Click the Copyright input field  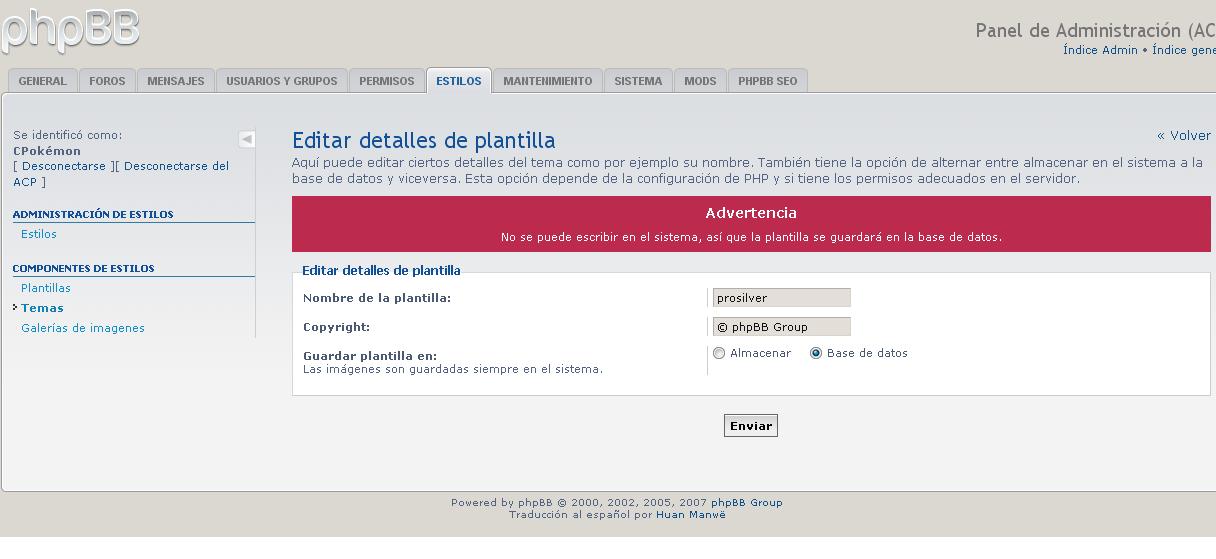coord(782,327)
